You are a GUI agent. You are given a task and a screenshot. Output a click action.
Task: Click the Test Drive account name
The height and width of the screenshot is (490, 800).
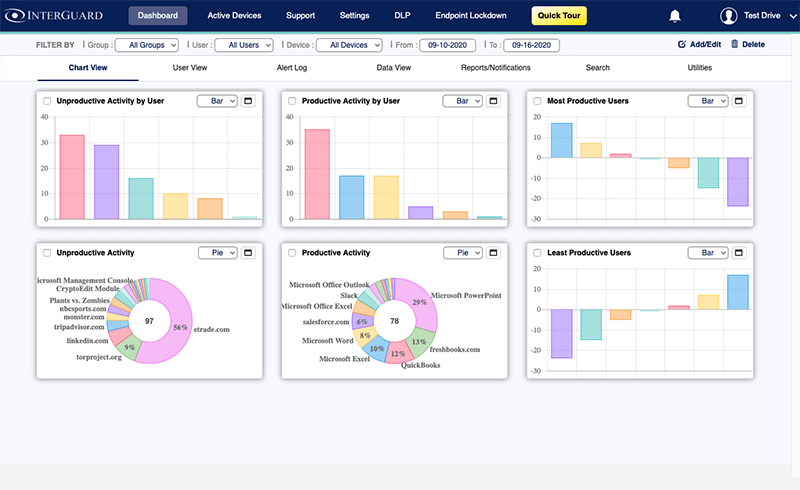[x=762, y=16]
